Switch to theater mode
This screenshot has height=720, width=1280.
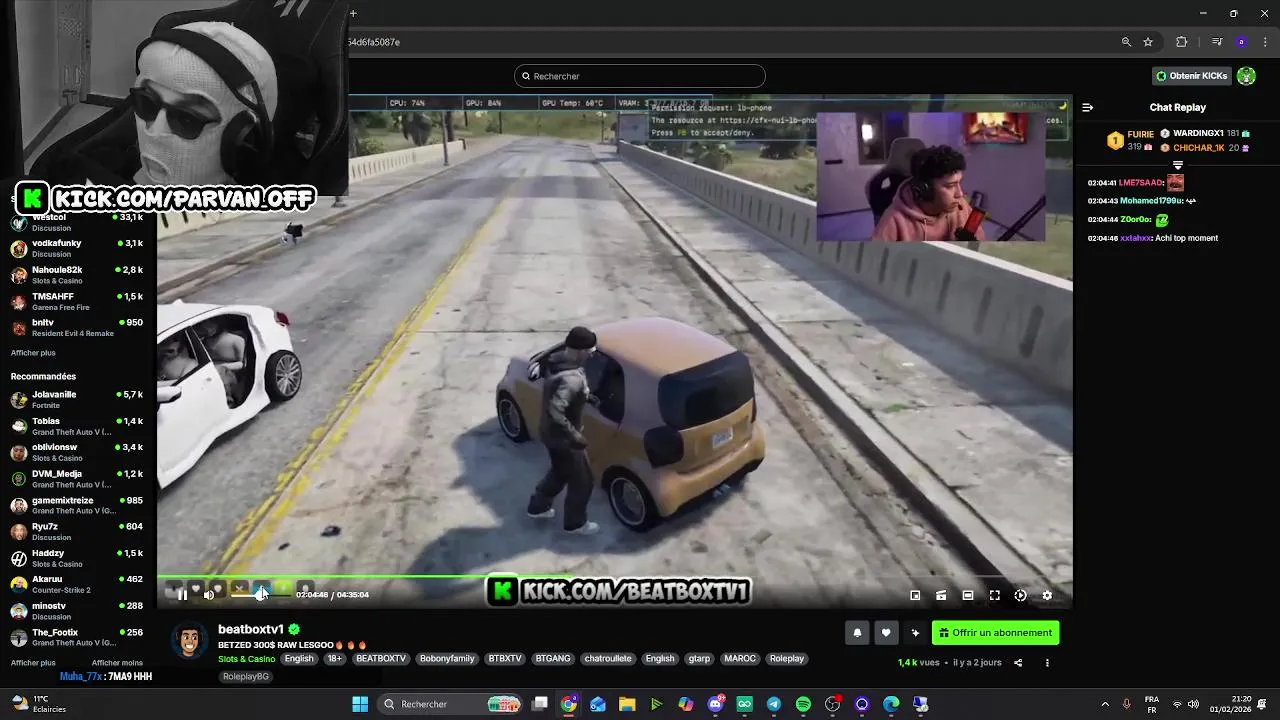[968, 595]
